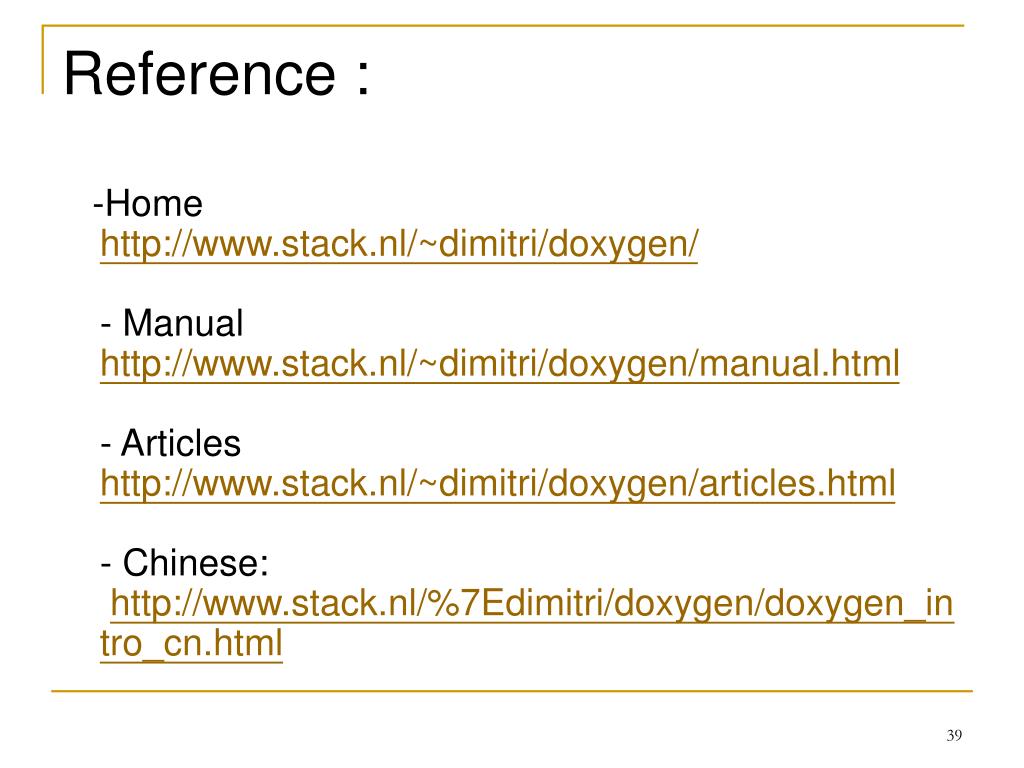Click the word 'manual.html' in URL
Screen dimensions: 1024x768
coord(799,364)
